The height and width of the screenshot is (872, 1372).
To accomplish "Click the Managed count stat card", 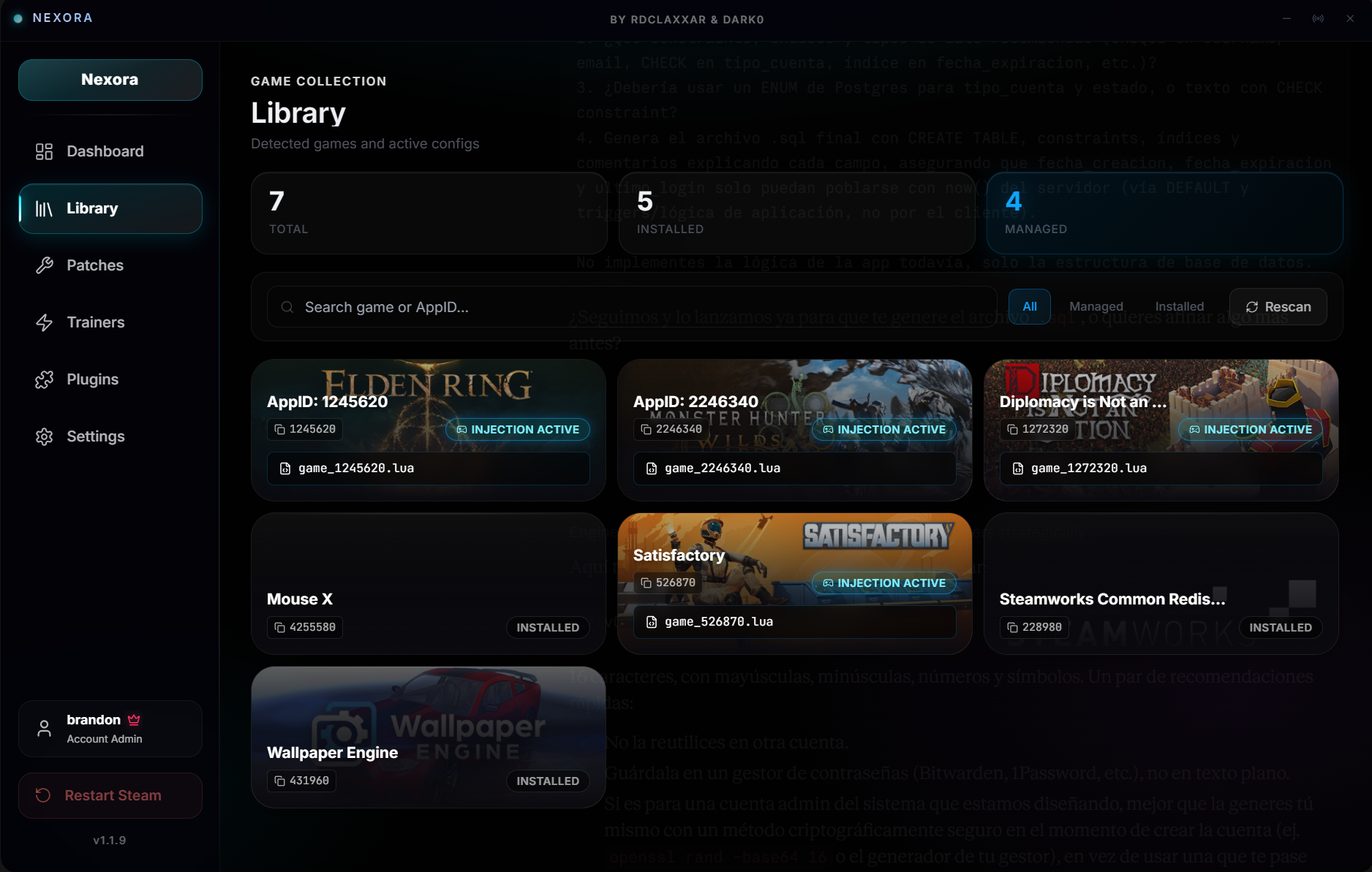I will tap(1164, 213).
